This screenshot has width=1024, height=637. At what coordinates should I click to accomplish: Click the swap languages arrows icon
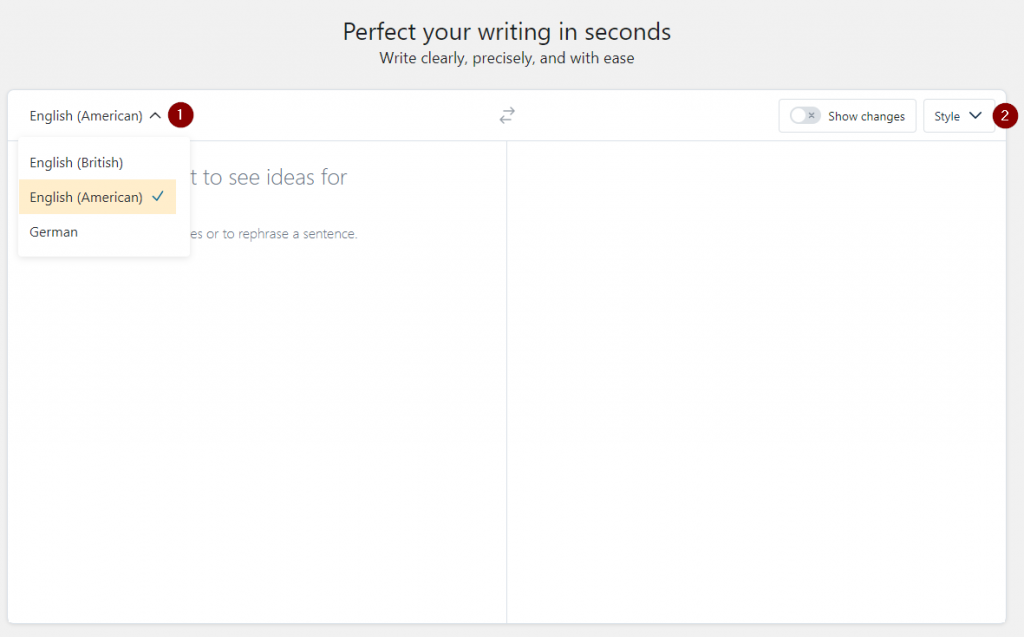pyautogui.click(x=507, y=115)
